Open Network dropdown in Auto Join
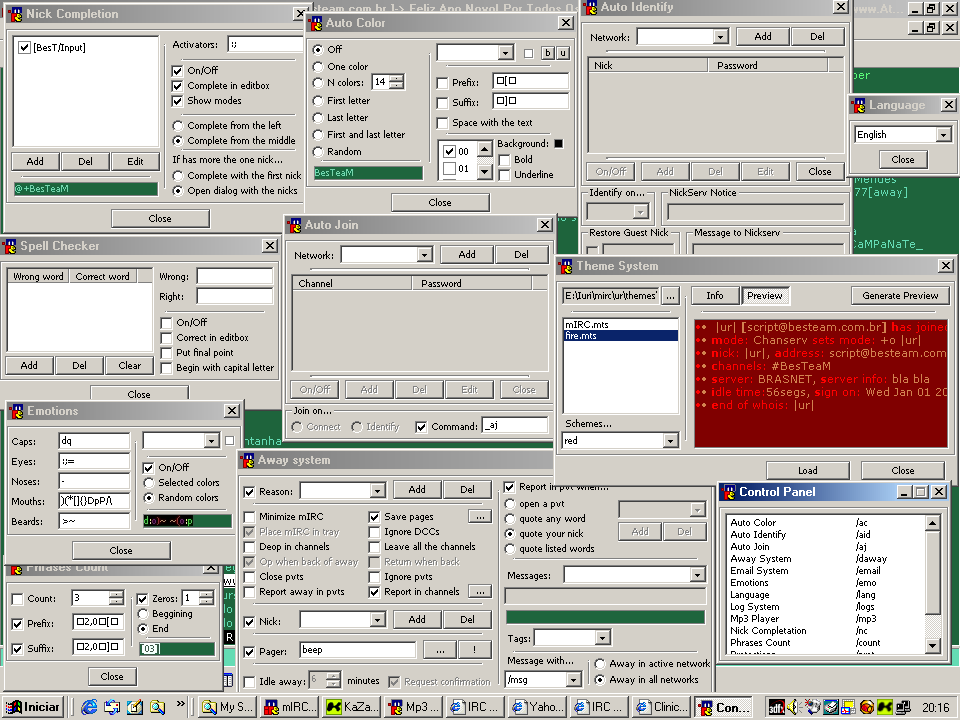The height and width of the screenshot is (720, 960). (424, 255)
